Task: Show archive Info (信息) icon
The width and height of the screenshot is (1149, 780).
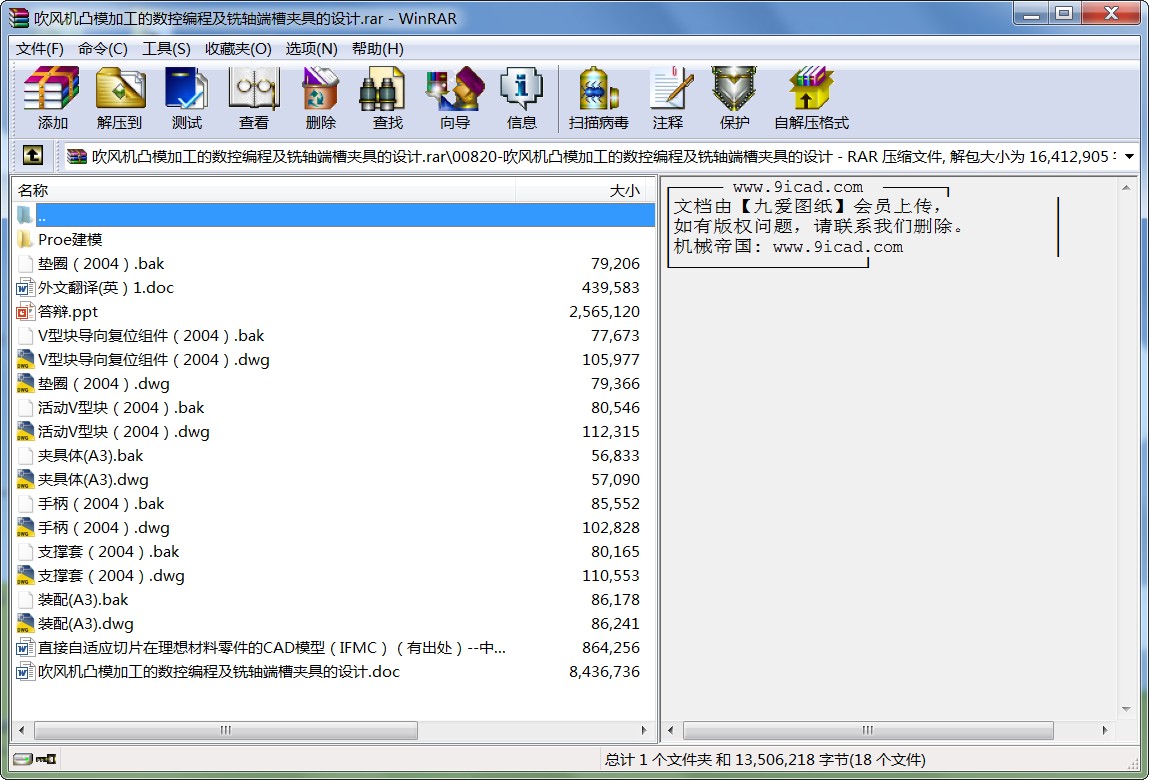Action: 521,98
